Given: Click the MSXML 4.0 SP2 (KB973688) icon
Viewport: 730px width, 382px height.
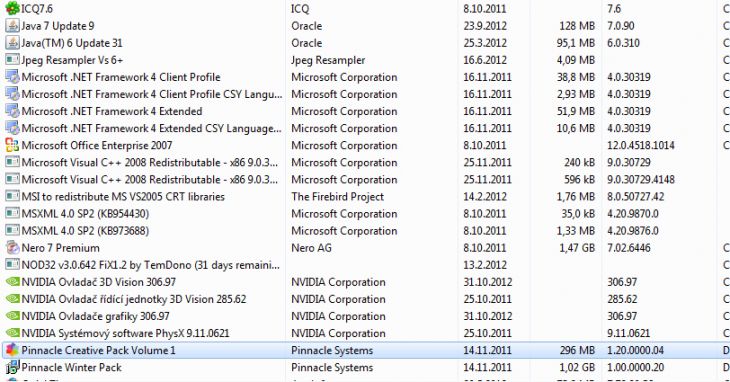Looking at the screenshot, I should click(12, 231).
